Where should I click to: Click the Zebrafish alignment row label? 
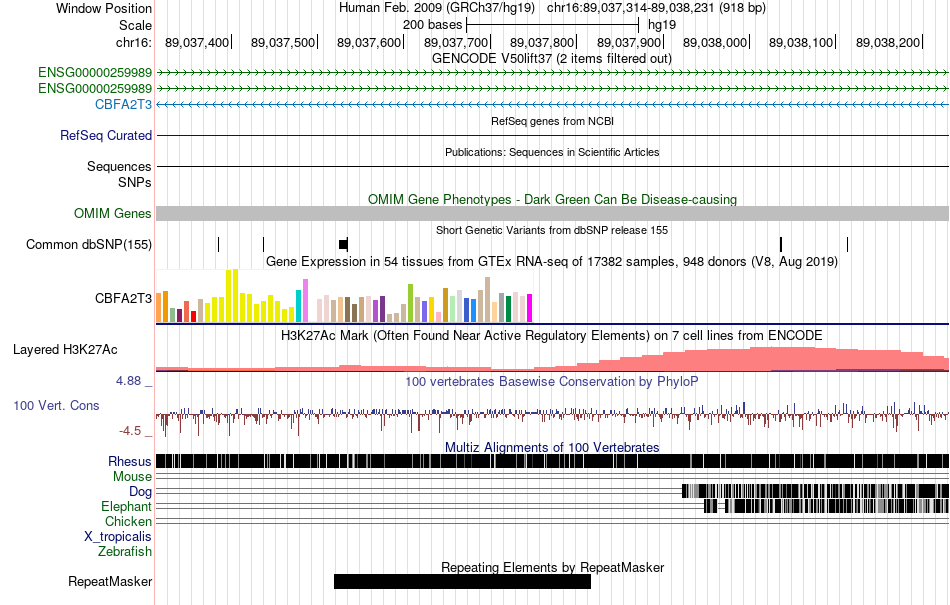(x=125, y=551)
